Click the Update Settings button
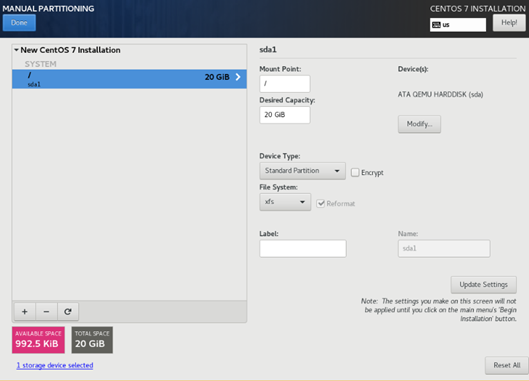Viewport: 529px width, 381px height. tap(483, 285)
